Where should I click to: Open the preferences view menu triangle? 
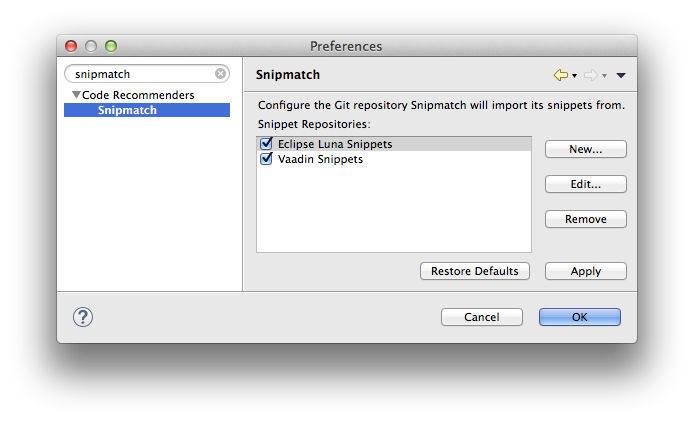pos(621,75)
